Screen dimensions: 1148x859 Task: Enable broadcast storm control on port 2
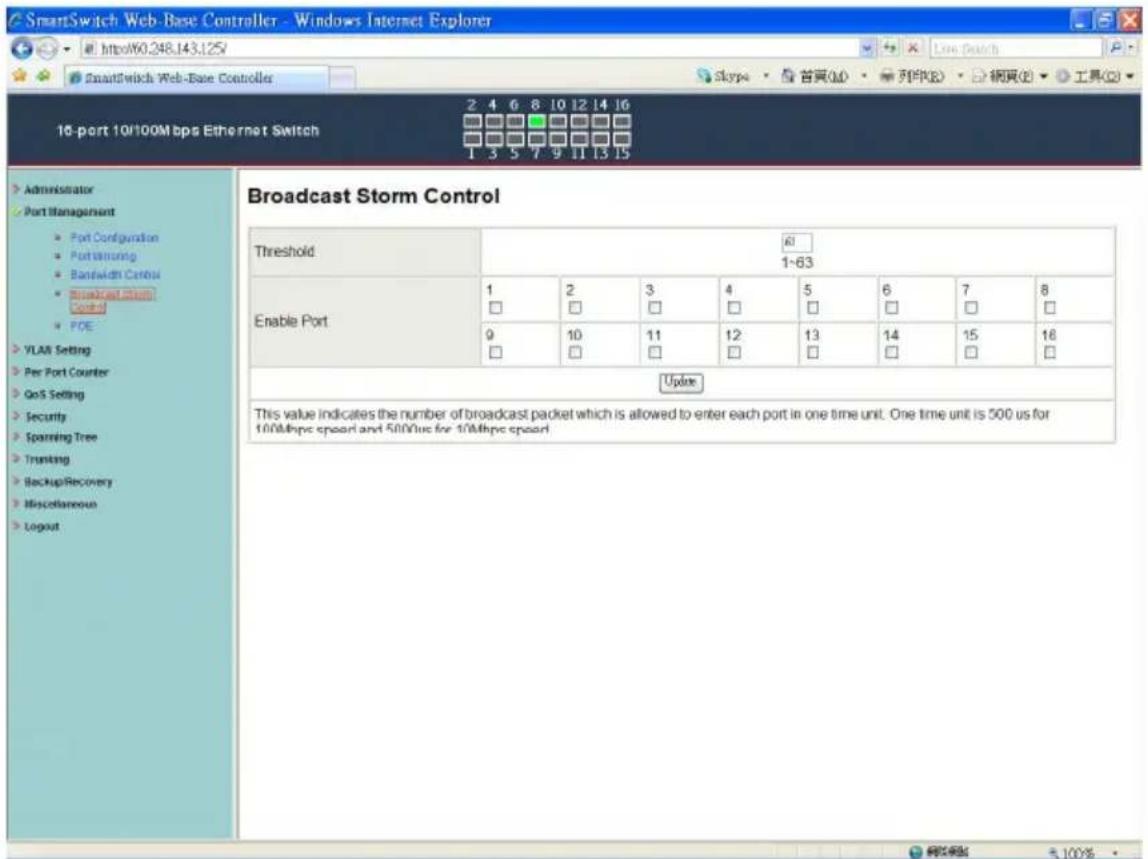575,308
